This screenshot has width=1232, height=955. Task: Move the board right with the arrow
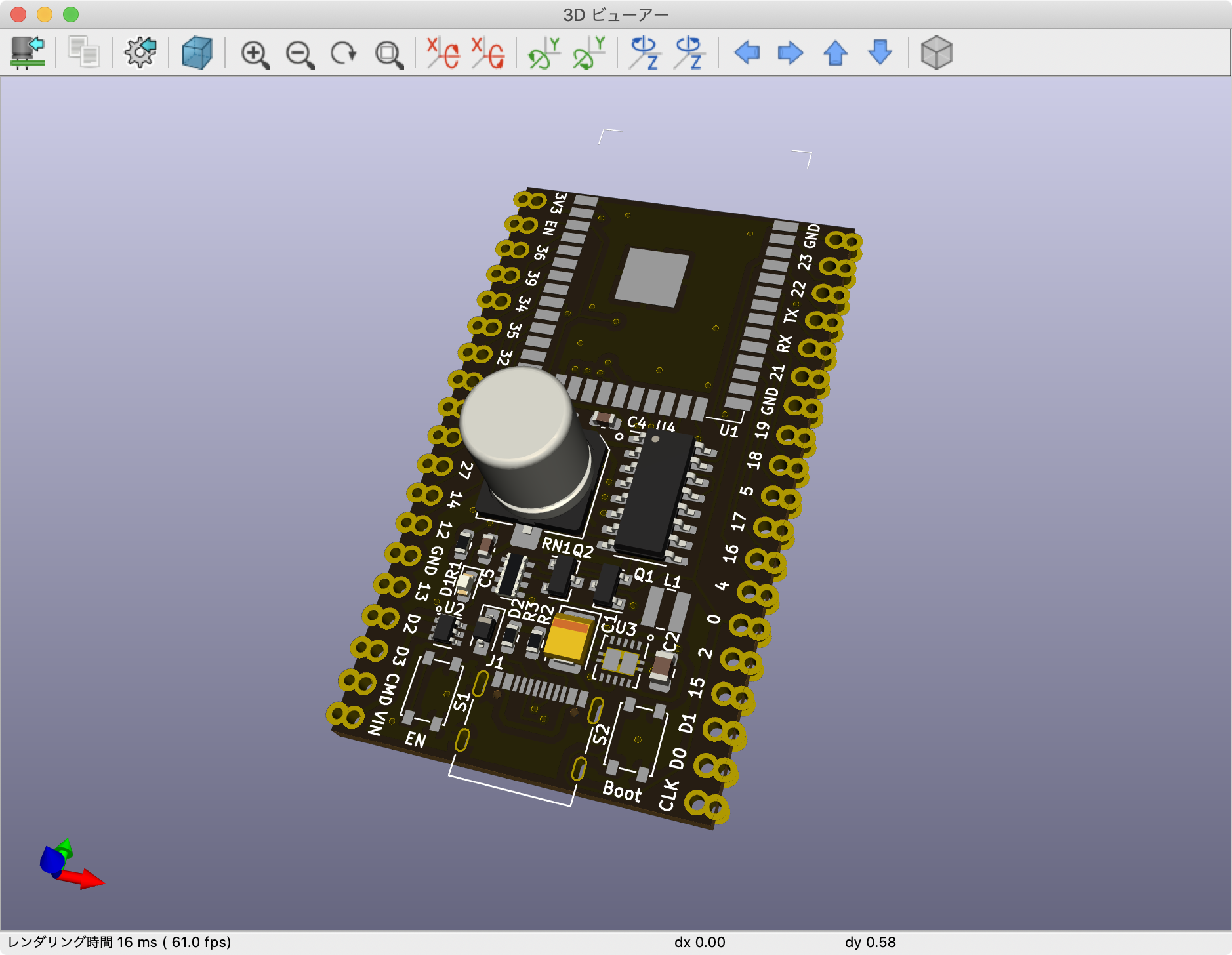(791, 52)
